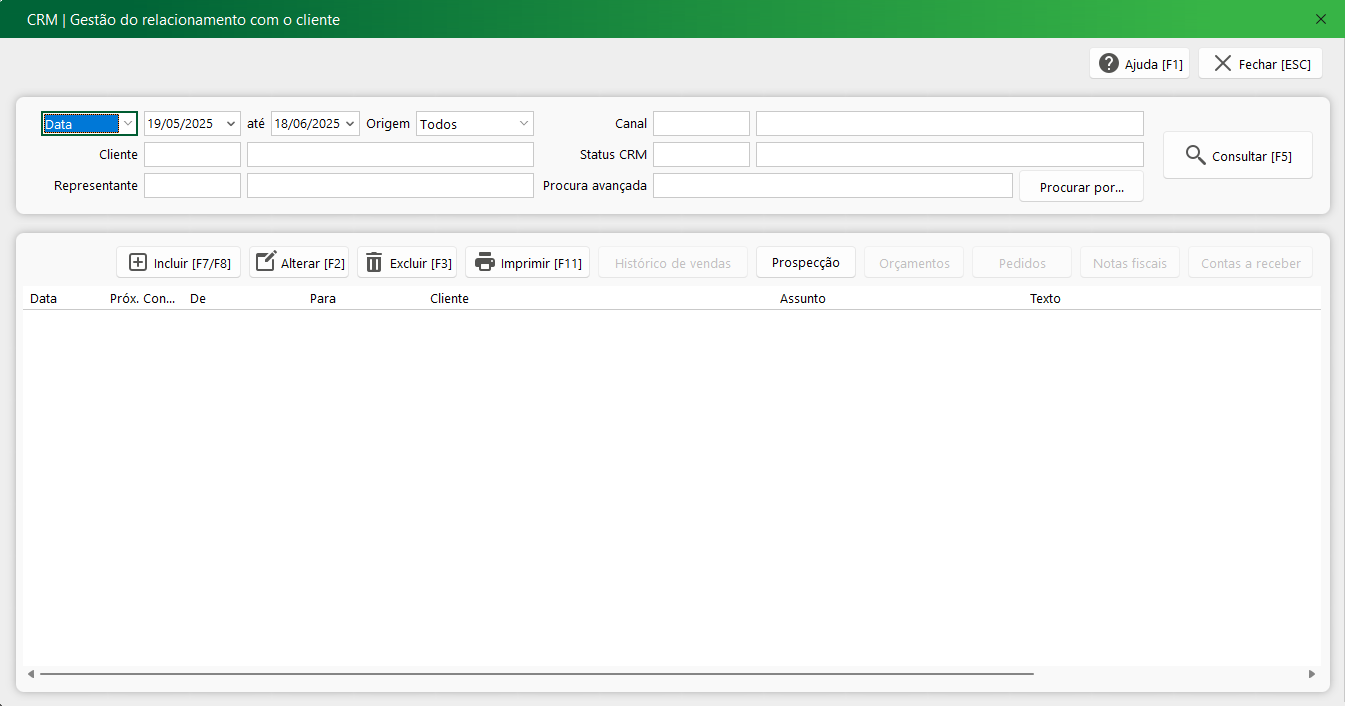Click the plus icon to Incluir record
The height and width of the screenshot is (706, 1345).
tap(138, 263)
